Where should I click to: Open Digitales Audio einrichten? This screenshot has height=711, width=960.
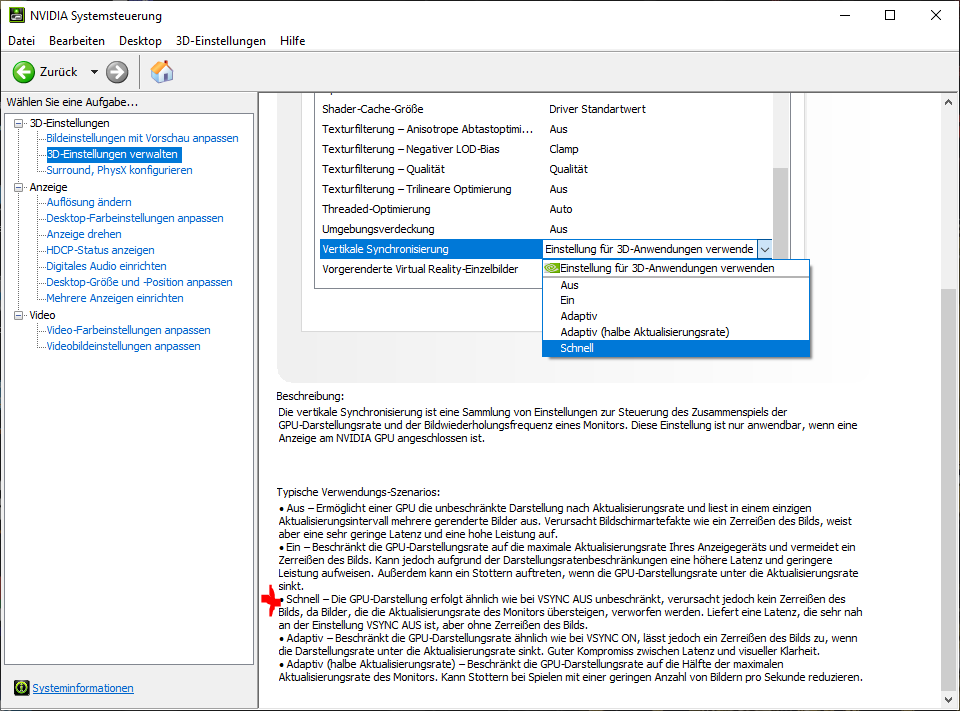tap(107, 266)
